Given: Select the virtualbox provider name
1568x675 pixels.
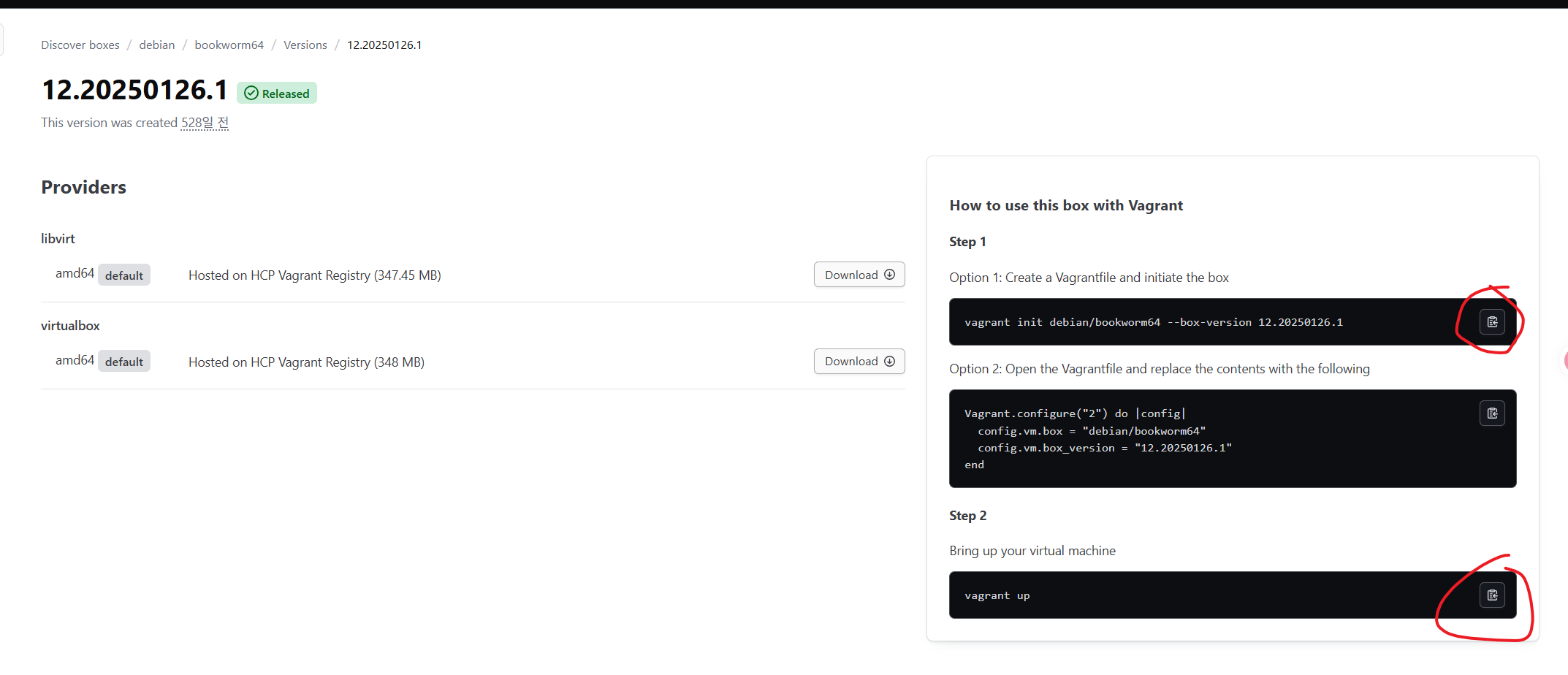Looking at the screenshot, I should [70, 326].
